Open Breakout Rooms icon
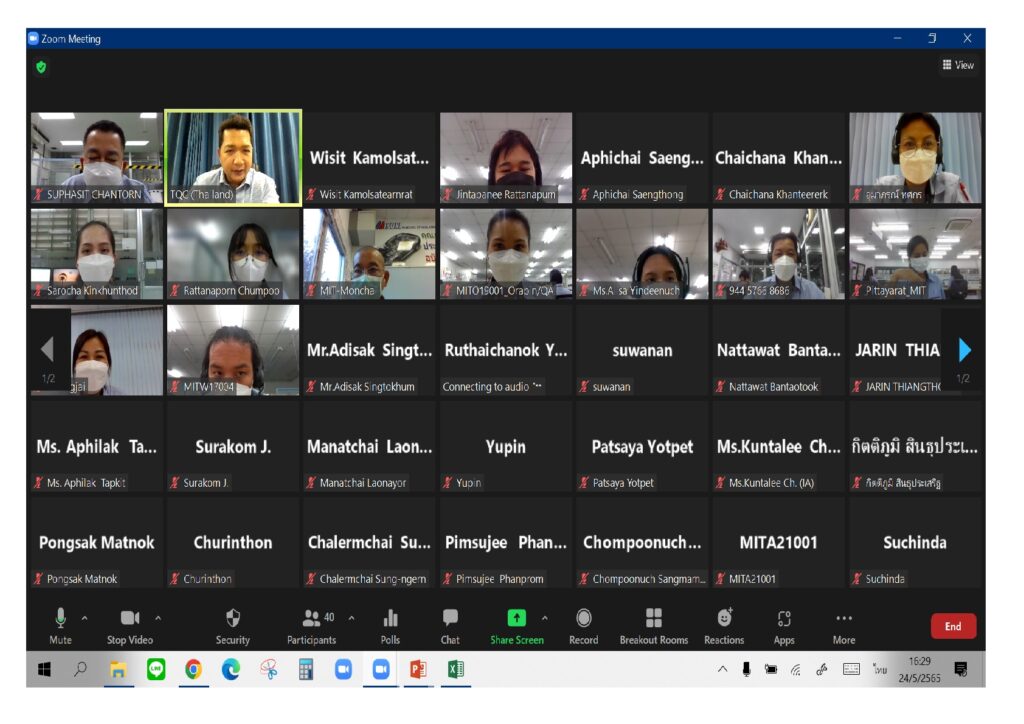This screenshot has width=1024, height=724. pyautogui.click(x=653, y=619)
